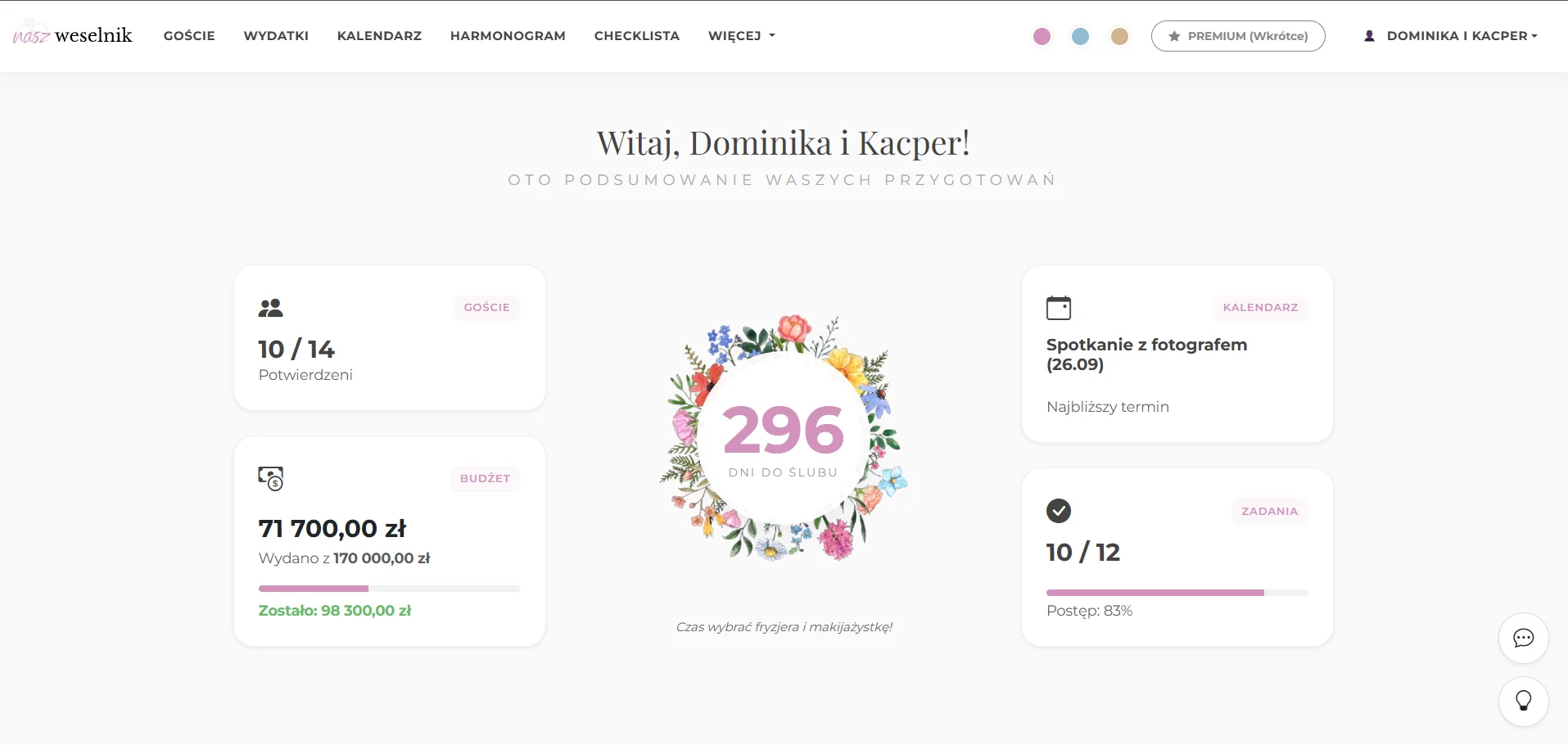Click the 10 / 12 tasks count
This screenshot has width=1568, height=745.
1083,553
